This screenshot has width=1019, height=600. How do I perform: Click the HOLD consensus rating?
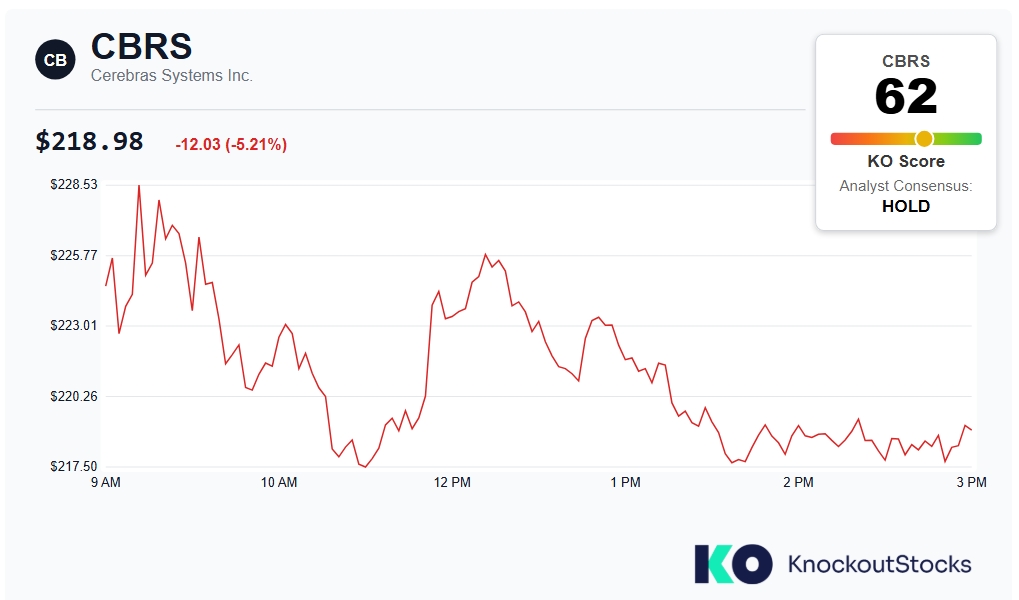coord(906,206)
